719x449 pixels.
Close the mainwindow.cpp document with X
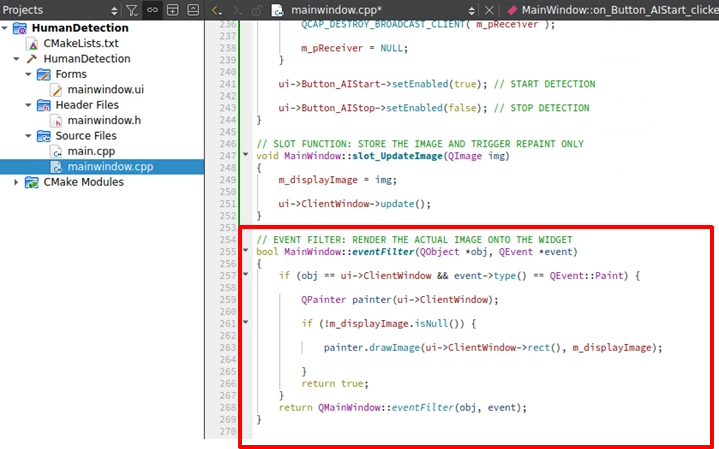coord(489,10)
